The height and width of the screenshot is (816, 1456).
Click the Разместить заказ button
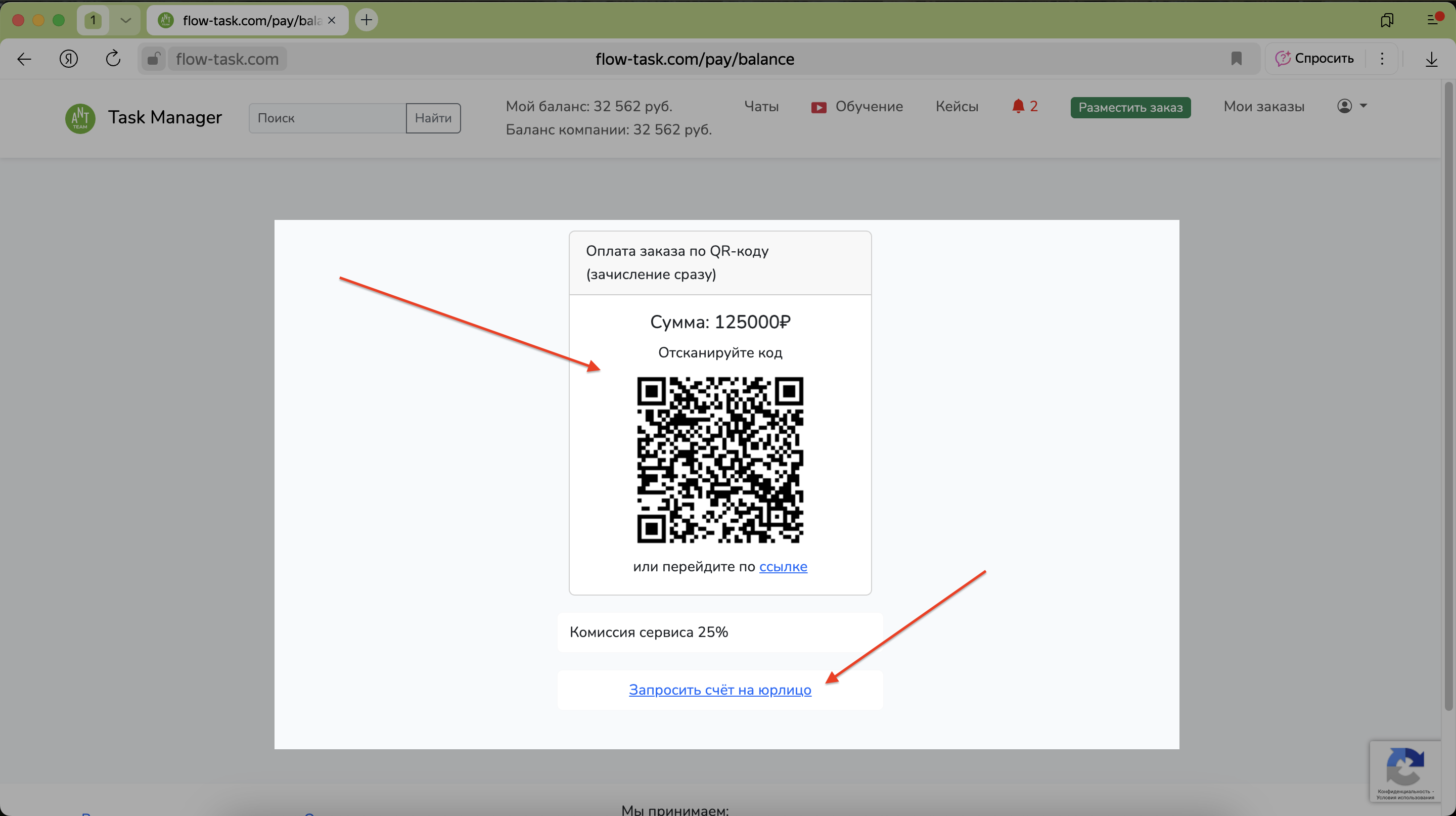tap(1130, 107)
